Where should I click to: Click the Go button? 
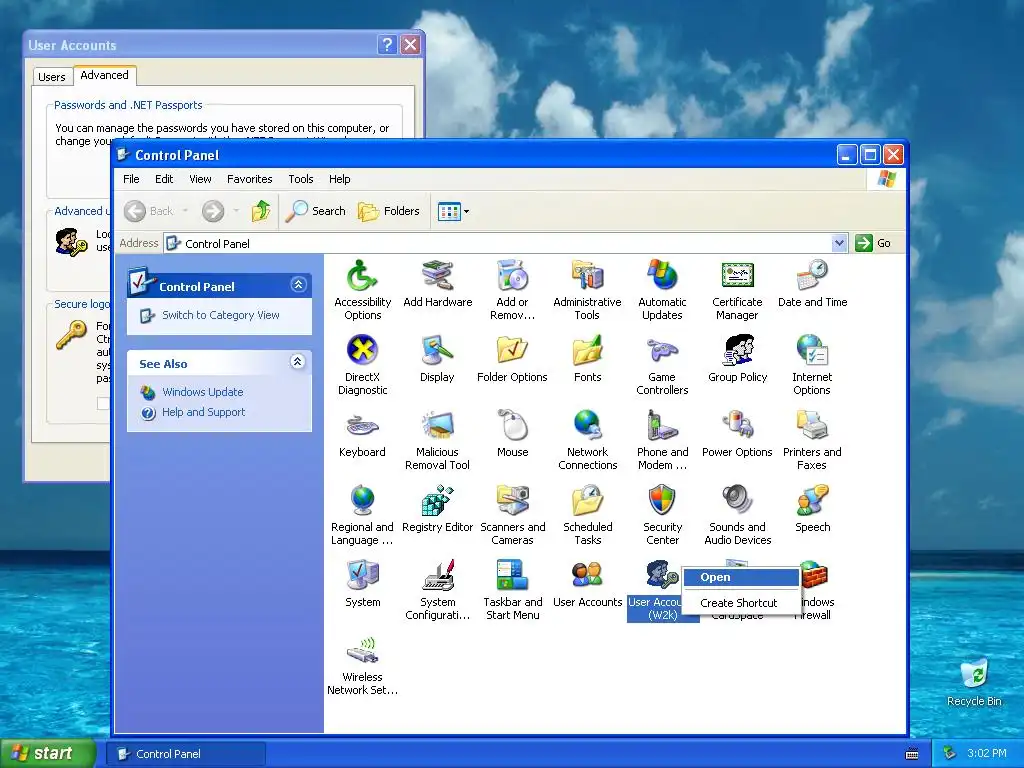click(873, 243)
